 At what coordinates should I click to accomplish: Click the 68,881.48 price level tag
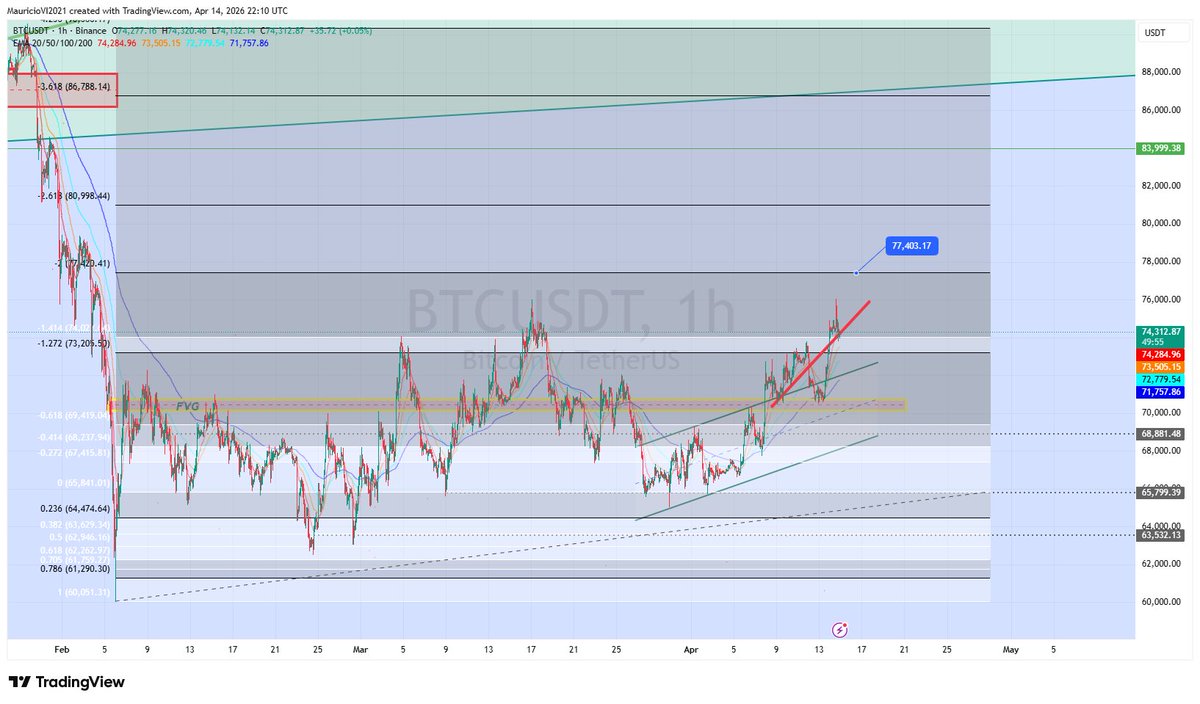pos(1161,433)
